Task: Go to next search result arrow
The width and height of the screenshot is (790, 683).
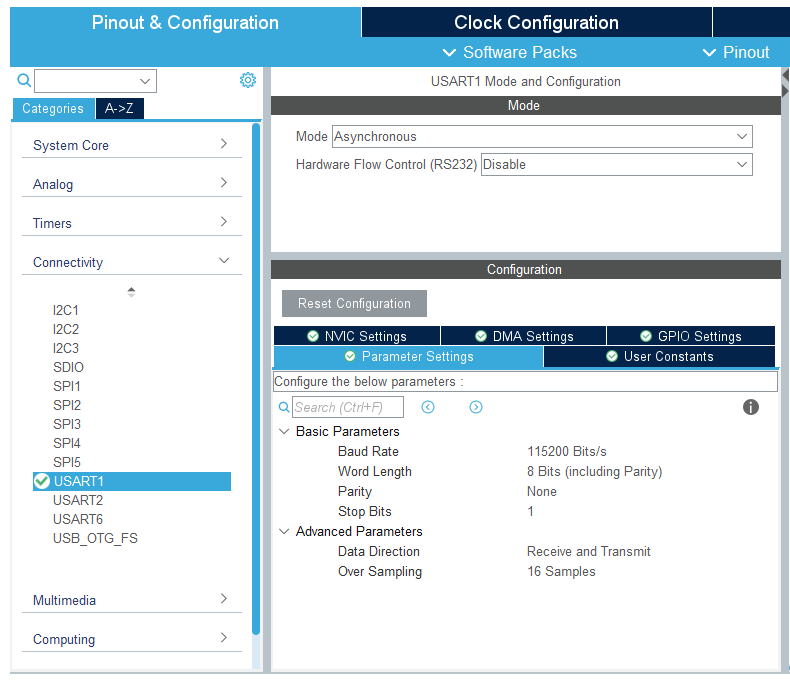Action: [476, 407]
